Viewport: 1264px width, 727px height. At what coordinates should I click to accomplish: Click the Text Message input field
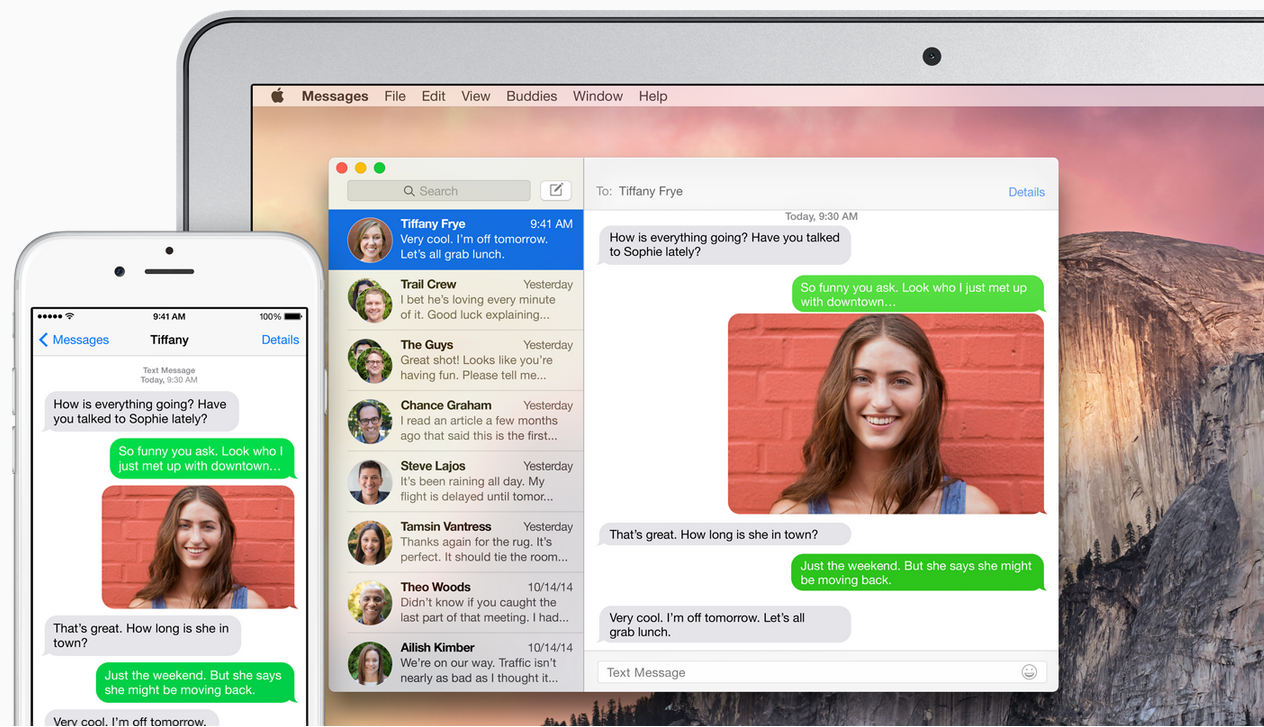[800, 672]
